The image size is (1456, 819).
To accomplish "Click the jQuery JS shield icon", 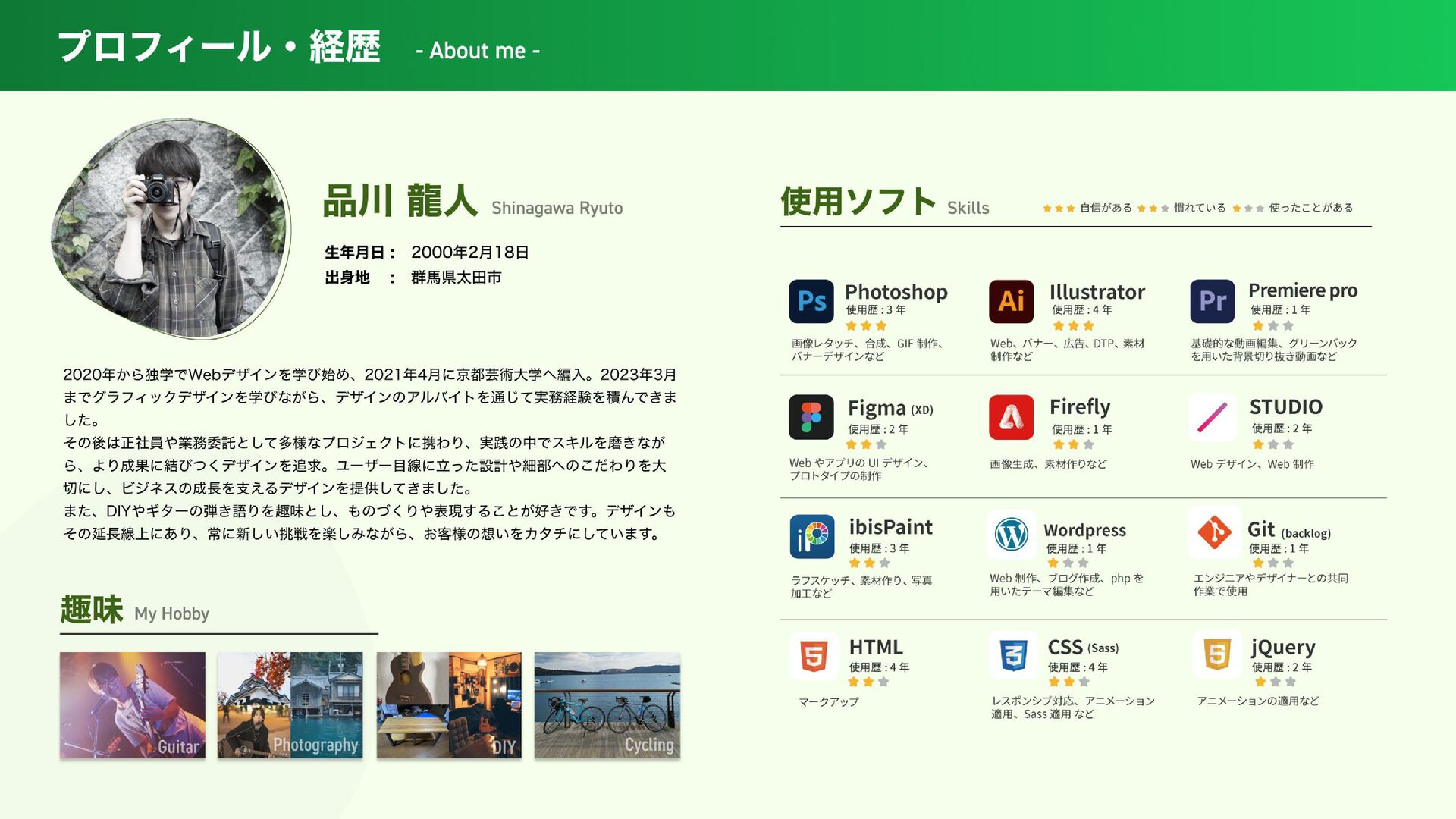I will coord(1216,654).
